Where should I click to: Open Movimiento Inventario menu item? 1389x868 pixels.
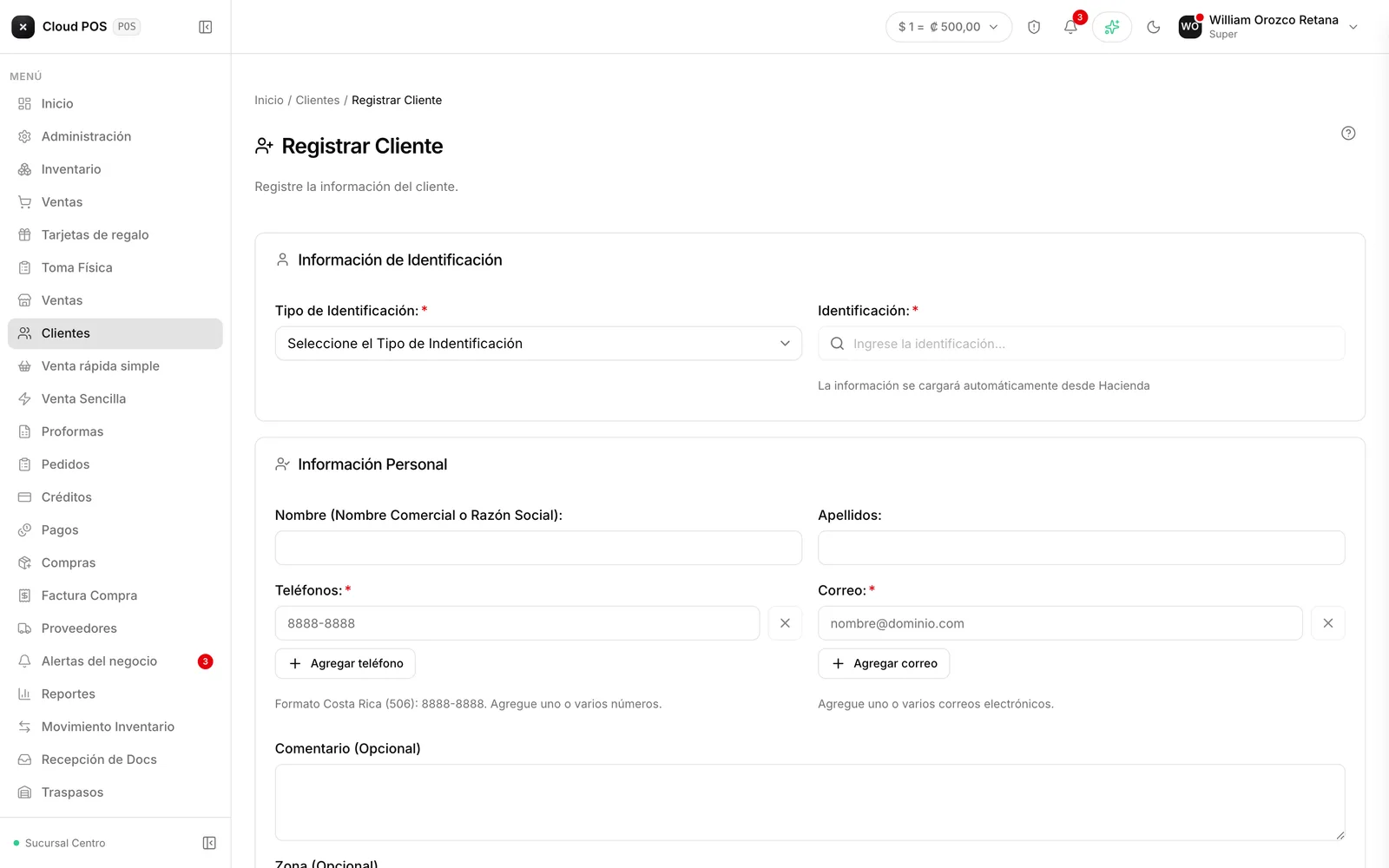click(x=115, y=727)
